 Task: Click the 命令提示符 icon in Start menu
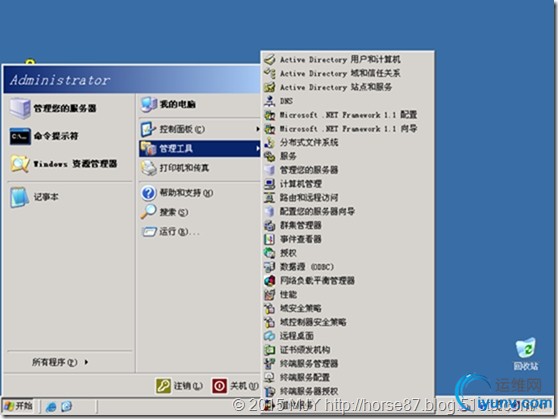(20, 136)
